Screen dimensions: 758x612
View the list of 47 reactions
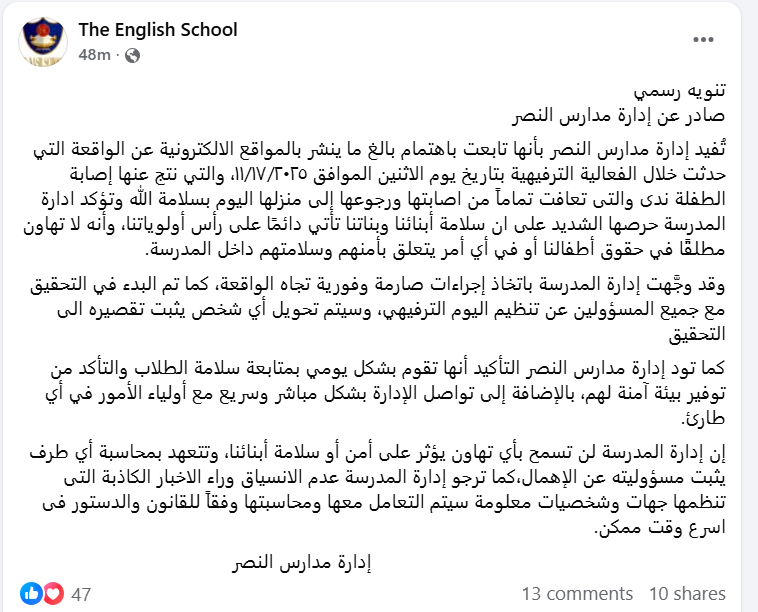coord(81,594)
